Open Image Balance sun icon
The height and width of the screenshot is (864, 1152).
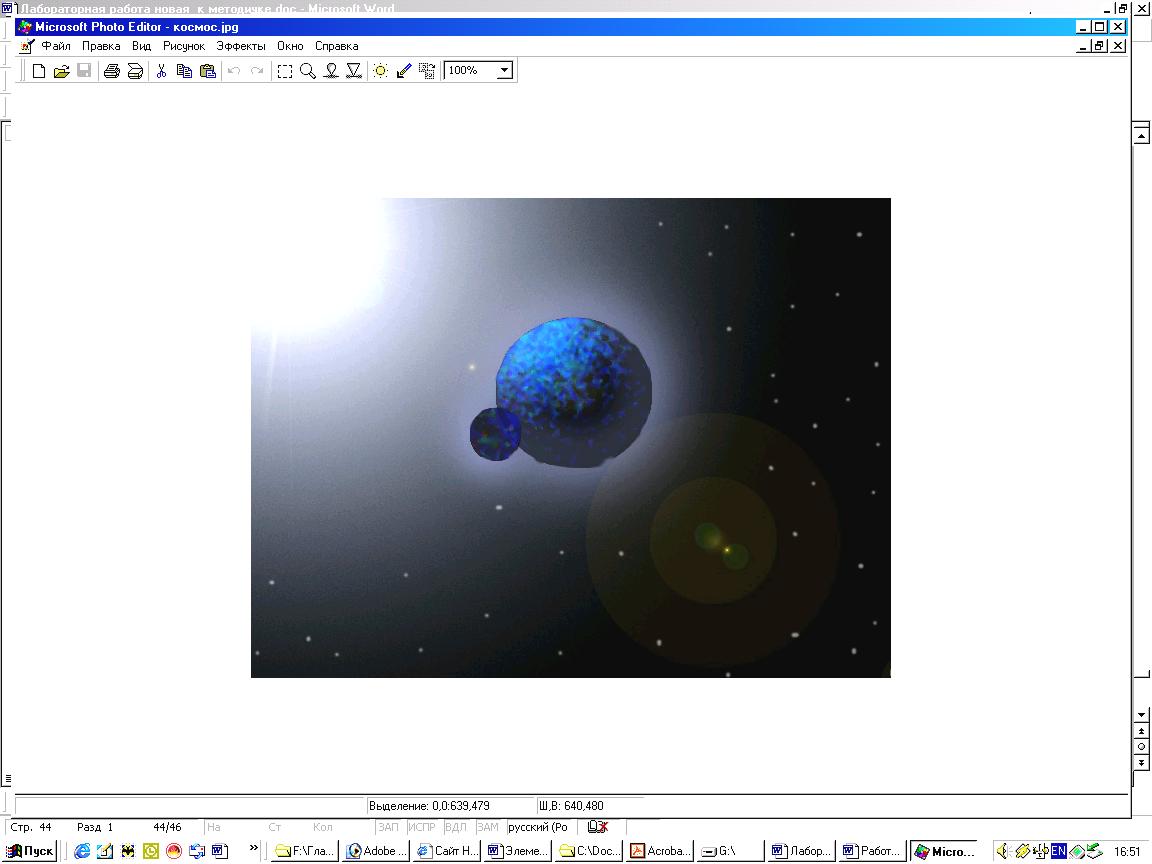(381, 71)
